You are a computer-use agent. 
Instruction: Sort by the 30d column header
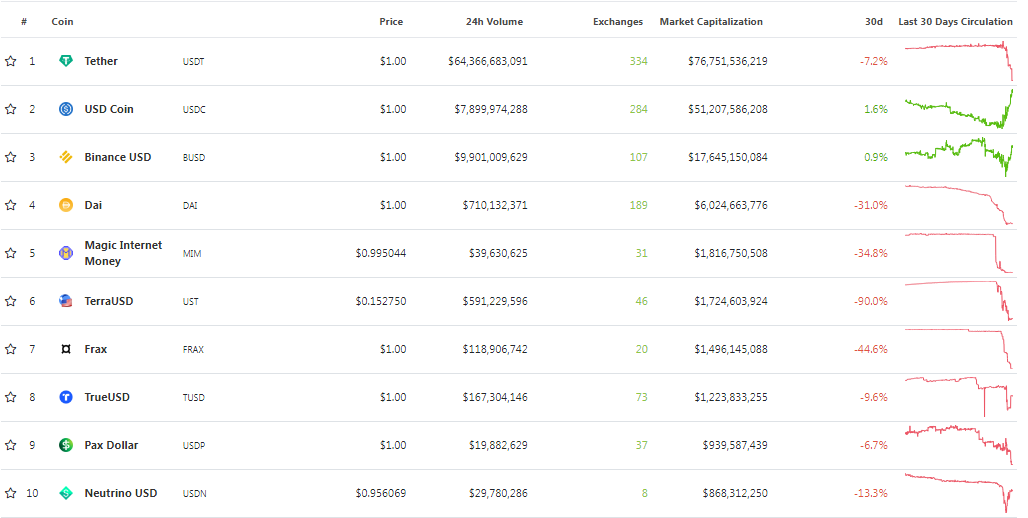click(x=874, y=22)
